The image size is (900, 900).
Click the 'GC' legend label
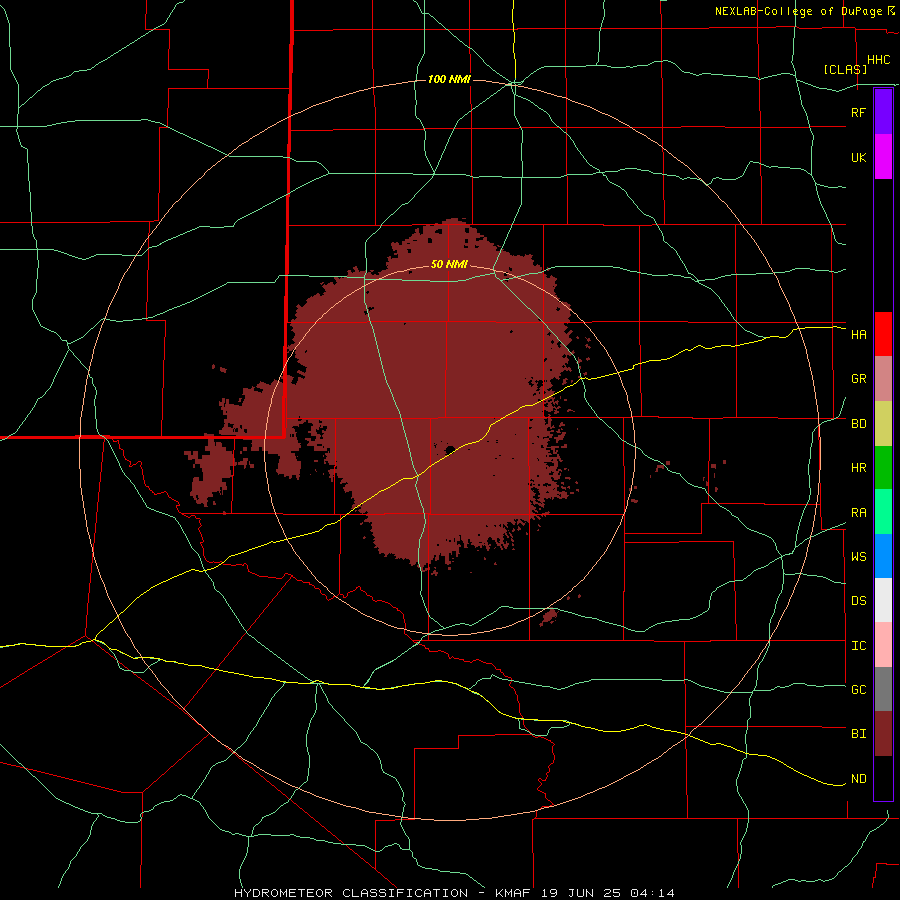(x=858, y=689)
